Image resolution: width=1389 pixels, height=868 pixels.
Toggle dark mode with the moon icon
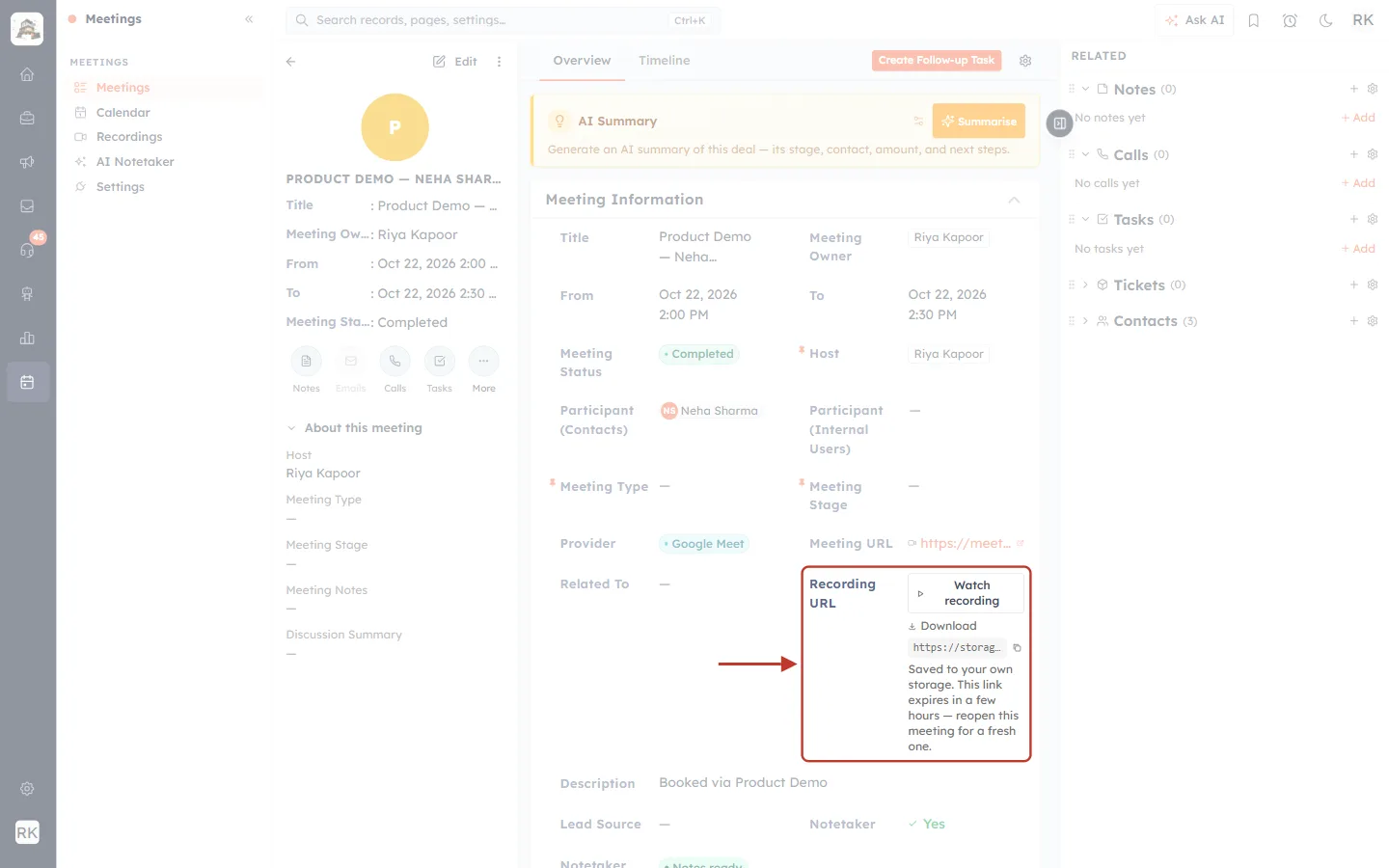(1326, 20)
